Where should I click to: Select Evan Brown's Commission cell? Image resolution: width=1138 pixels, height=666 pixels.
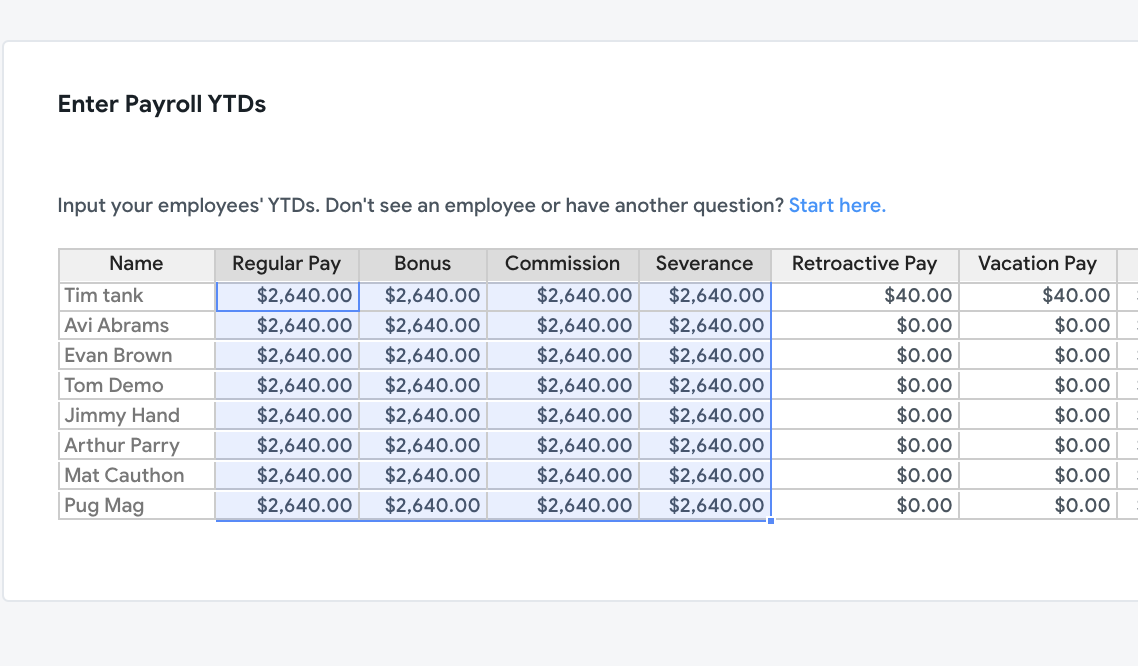pyautogui.click(x=562, y=355)
